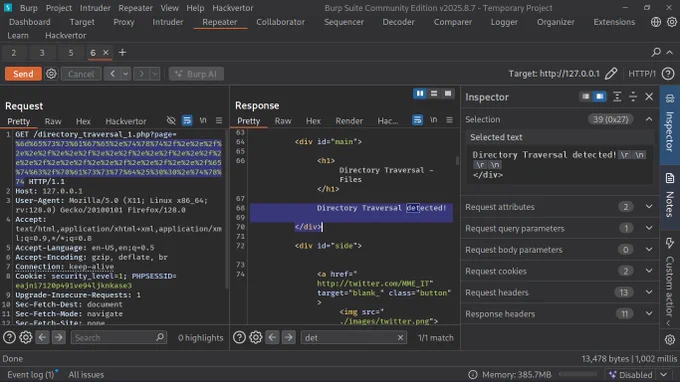Select stacked horizontal layout

click(434, 93)
